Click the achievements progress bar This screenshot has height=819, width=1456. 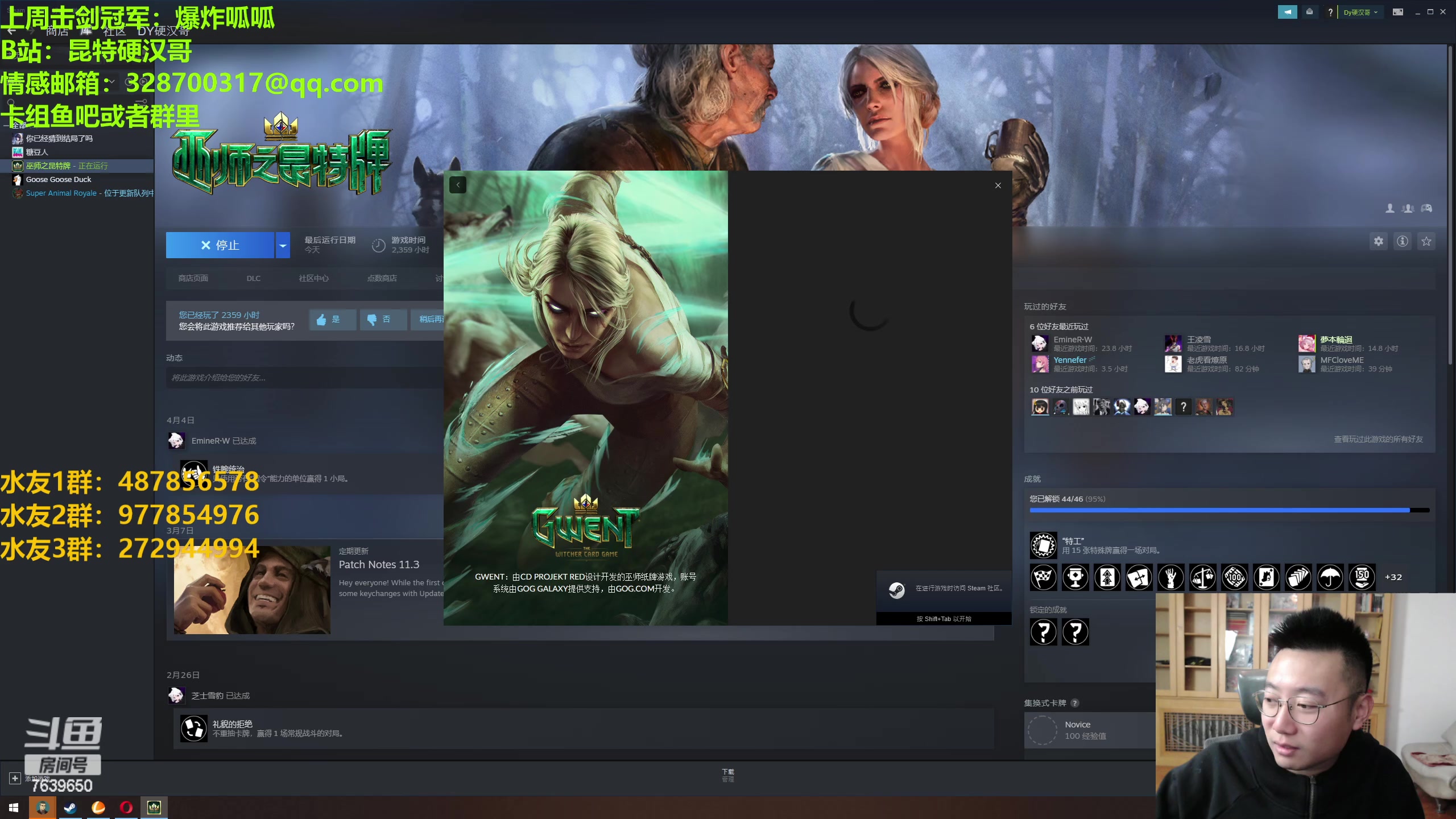tap(1228, 510)
